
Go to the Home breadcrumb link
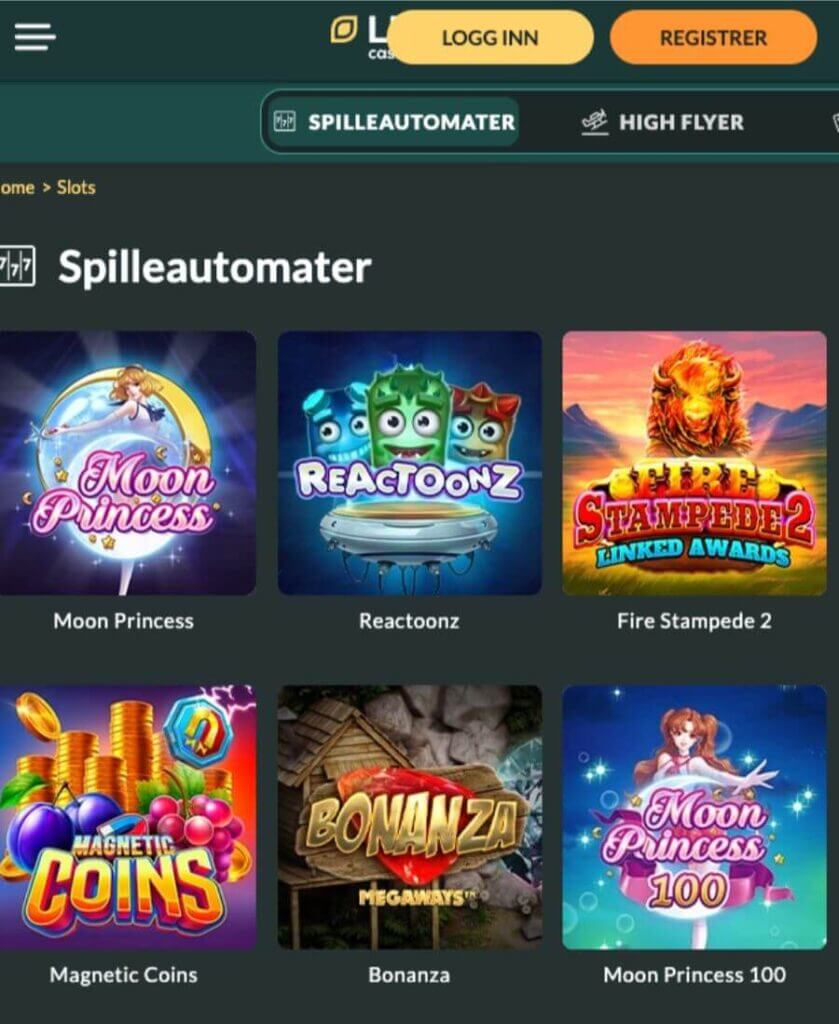pos(17,187)
